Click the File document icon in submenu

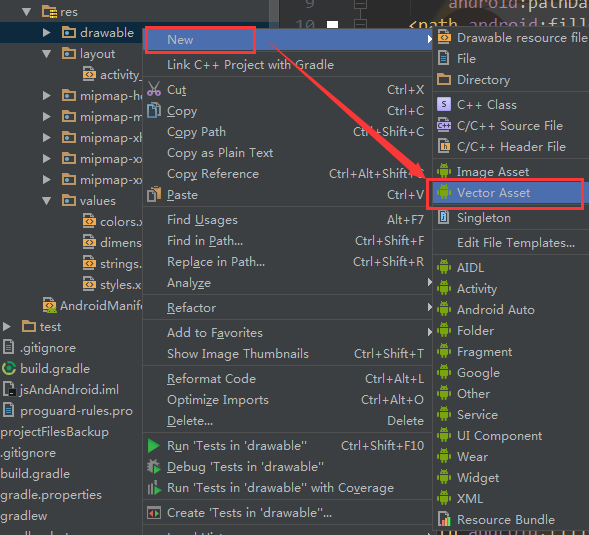click(x=444, y=59)
